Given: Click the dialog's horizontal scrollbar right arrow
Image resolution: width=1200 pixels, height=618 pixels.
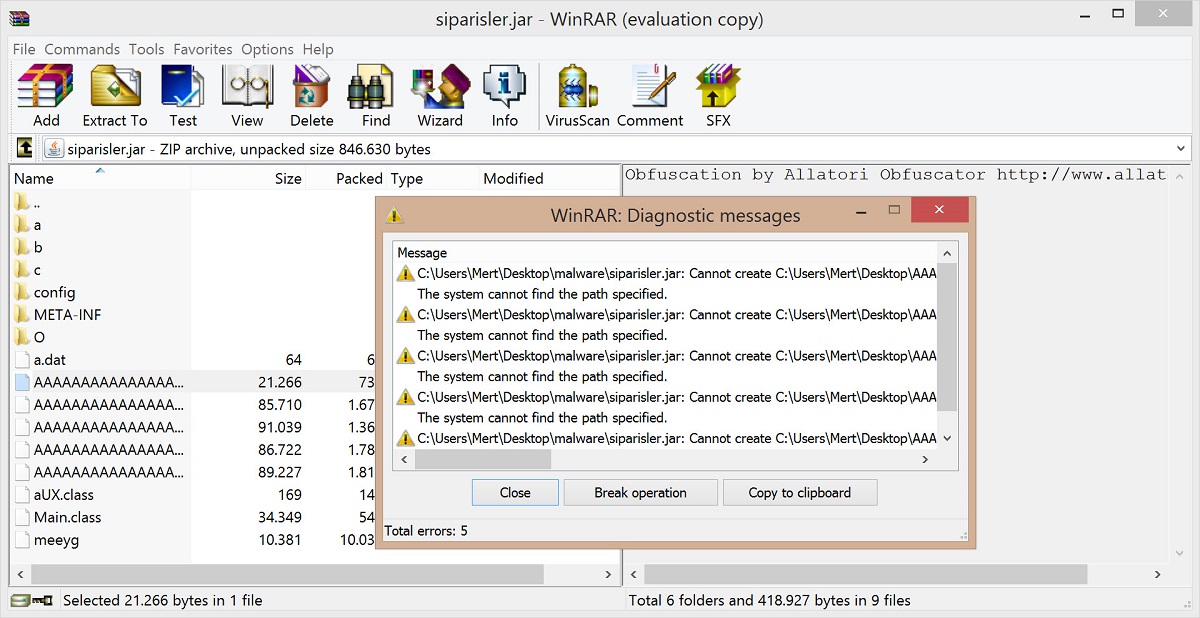Looking at the screenshot, I should click(925, 459).
